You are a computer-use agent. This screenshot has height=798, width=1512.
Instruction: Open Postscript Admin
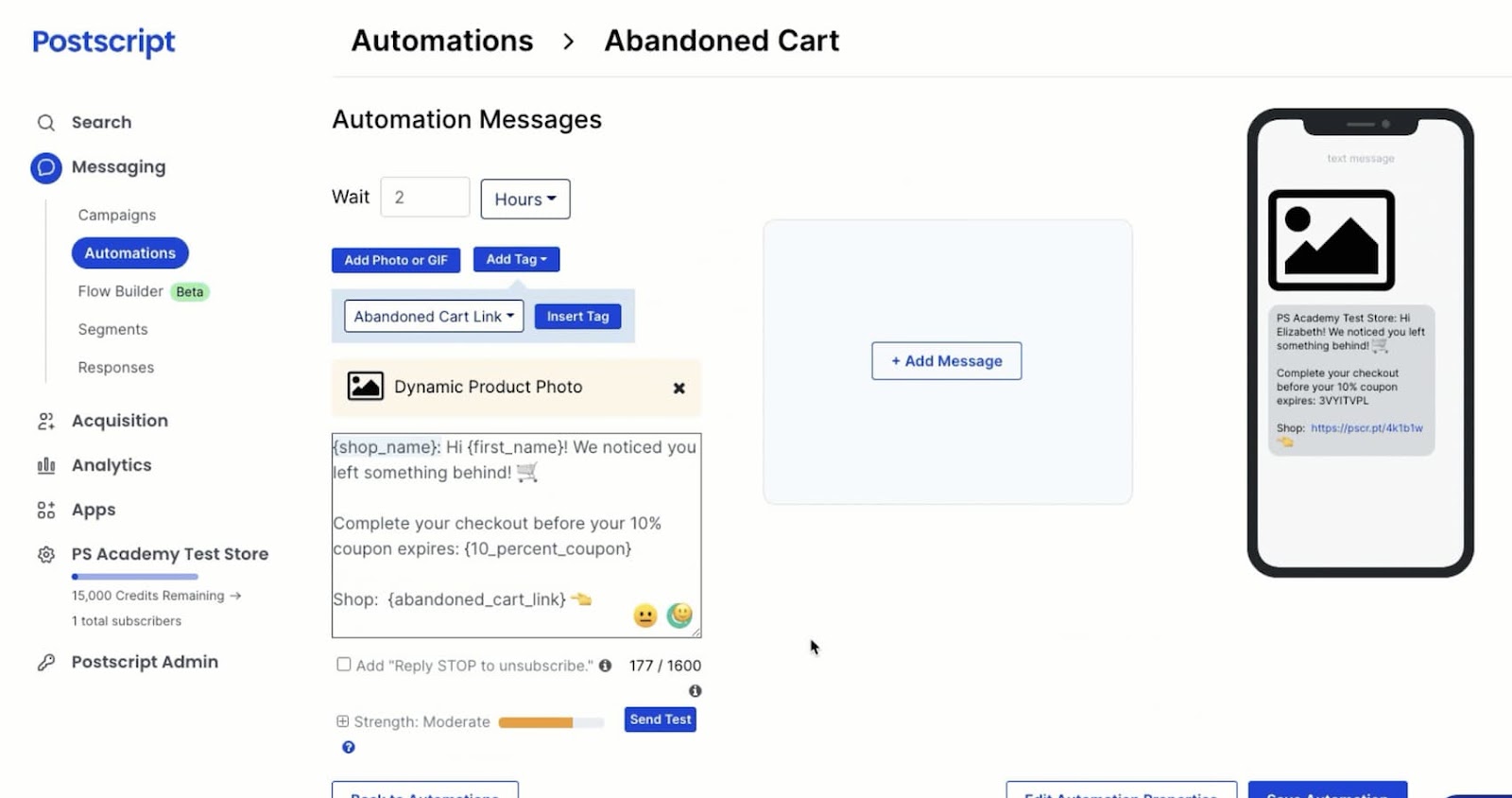(x=145, y=663)
